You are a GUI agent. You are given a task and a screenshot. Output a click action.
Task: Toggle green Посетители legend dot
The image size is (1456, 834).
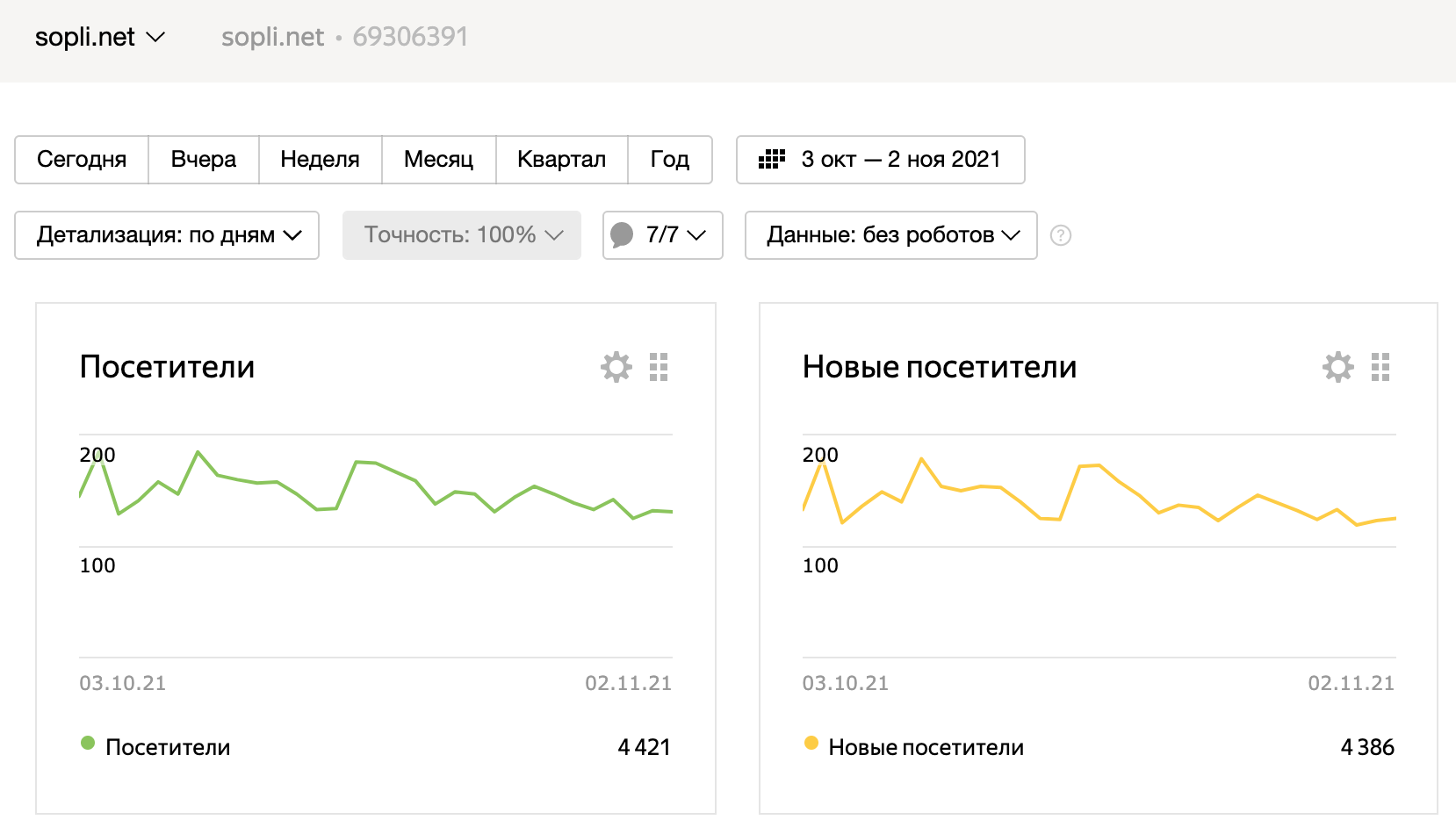[x=88, y=744]
